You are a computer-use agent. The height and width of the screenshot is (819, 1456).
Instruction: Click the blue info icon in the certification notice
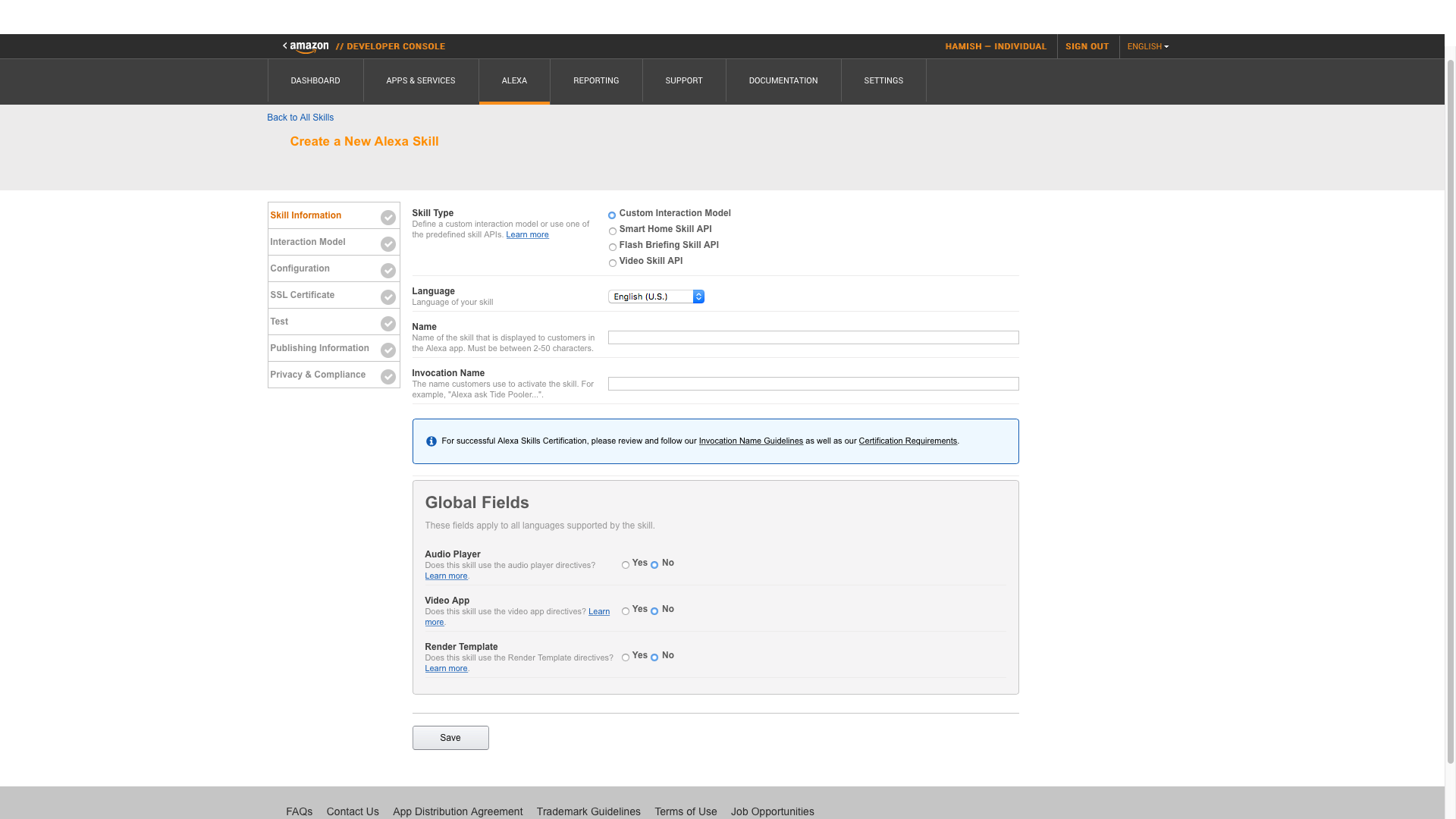(x=431, y=441)
